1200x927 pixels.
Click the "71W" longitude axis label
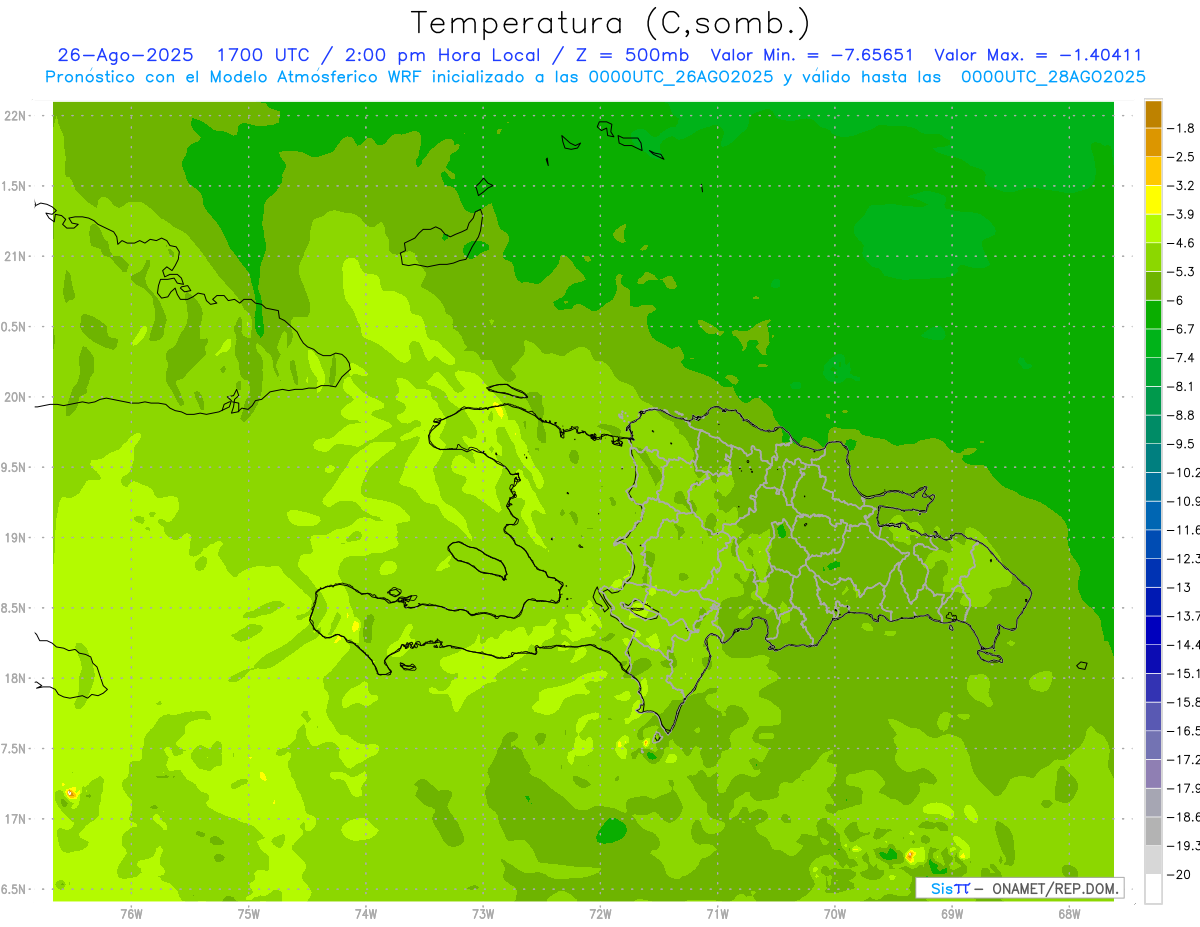718,914
